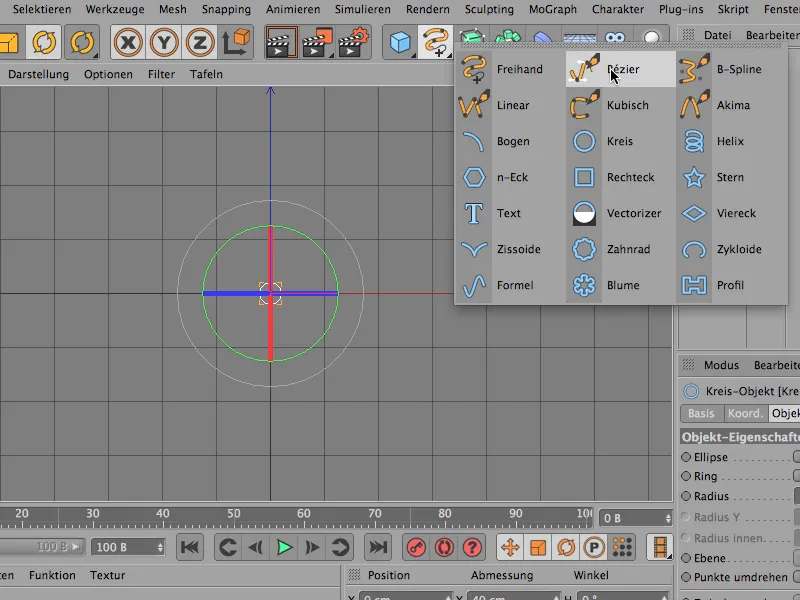
Task: Open the material manager Textur menu
Action: pyautogui.click(x=108, y=576)
